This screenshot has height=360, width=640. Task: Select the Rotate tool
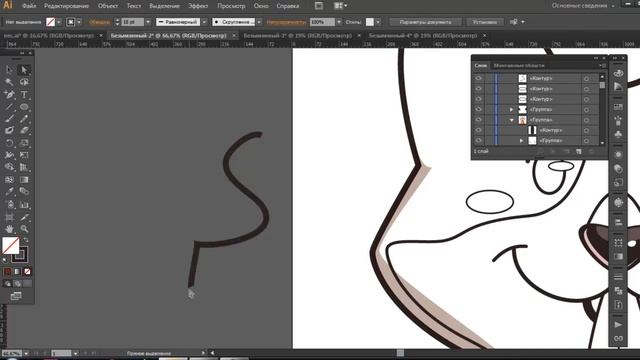click(9, 143)
